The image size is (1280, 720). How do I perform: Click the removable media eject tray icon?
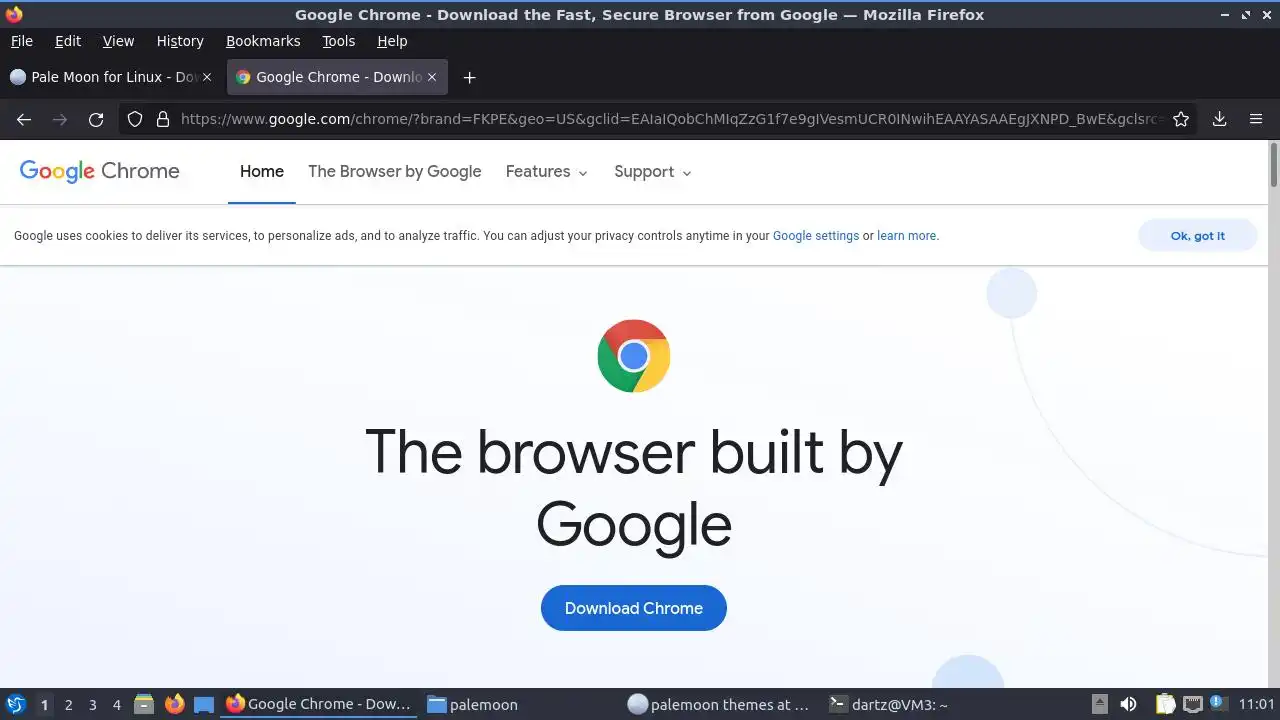1099,704
